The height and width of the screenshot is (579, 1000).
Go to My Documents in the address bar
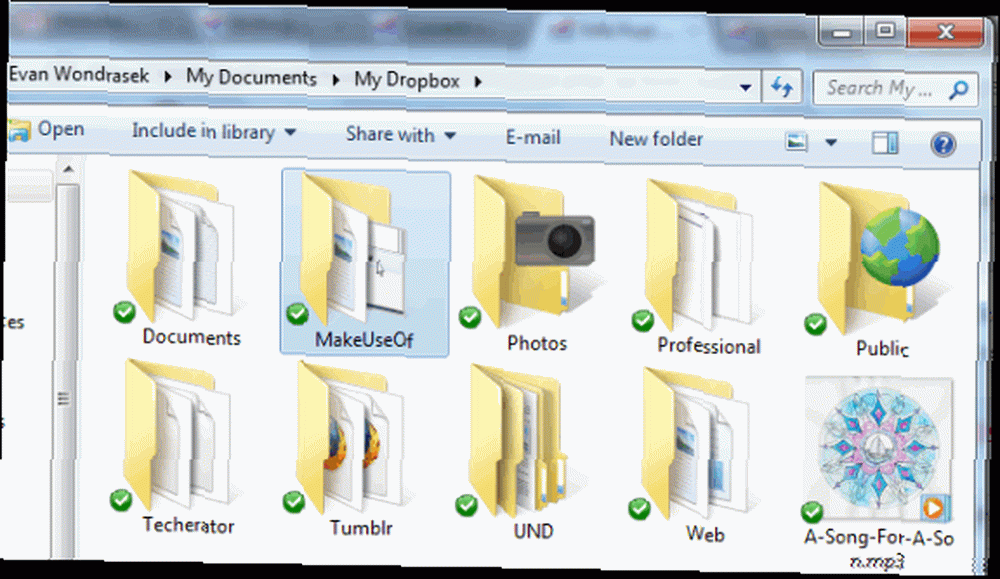[251, 77]
